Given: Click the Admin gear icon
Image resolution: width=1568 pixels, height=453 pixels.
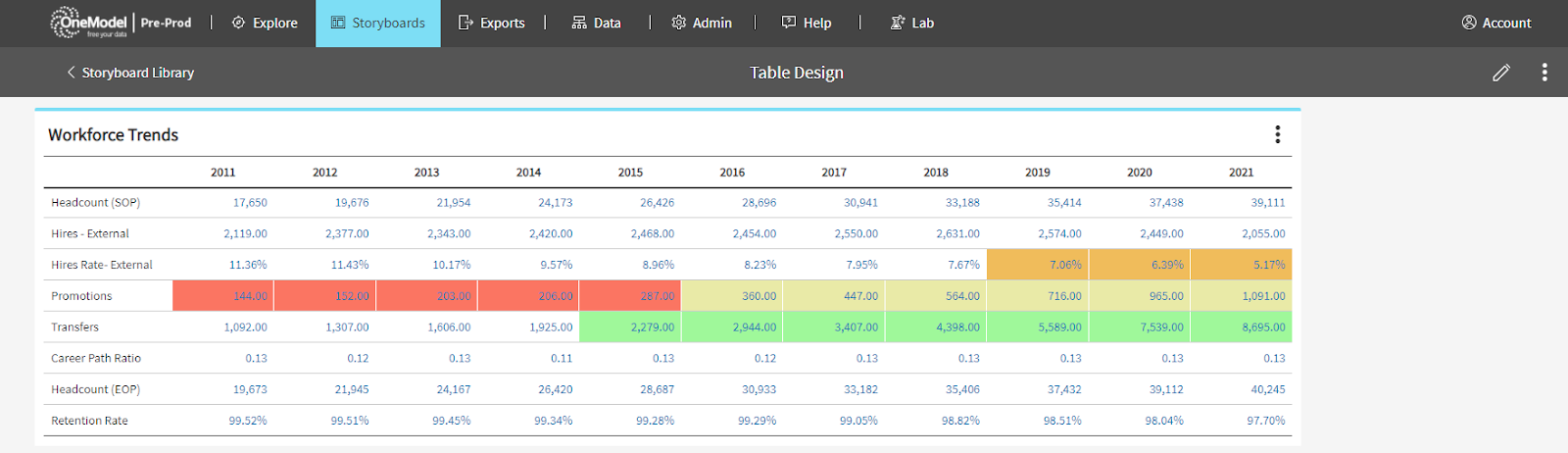Looking at the screenshot, I should (x=678, y=23).
